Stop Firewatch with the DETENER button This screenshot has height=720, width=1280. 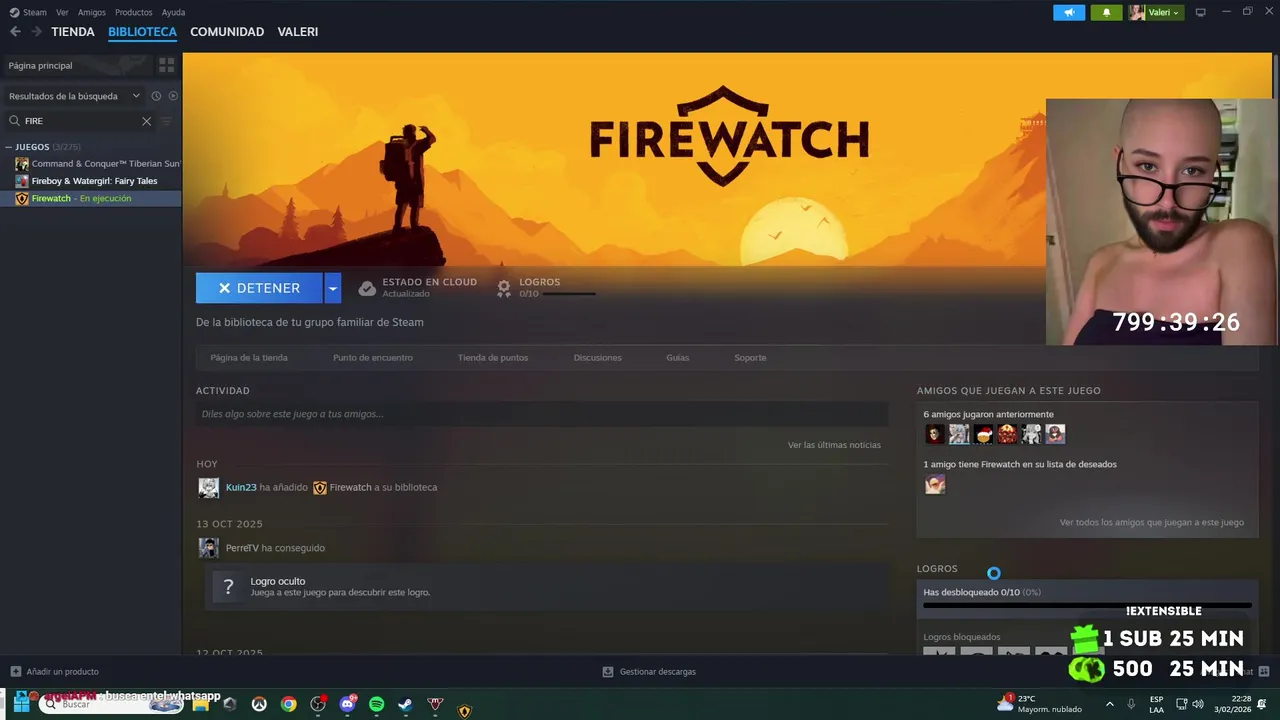click(259, 288)
